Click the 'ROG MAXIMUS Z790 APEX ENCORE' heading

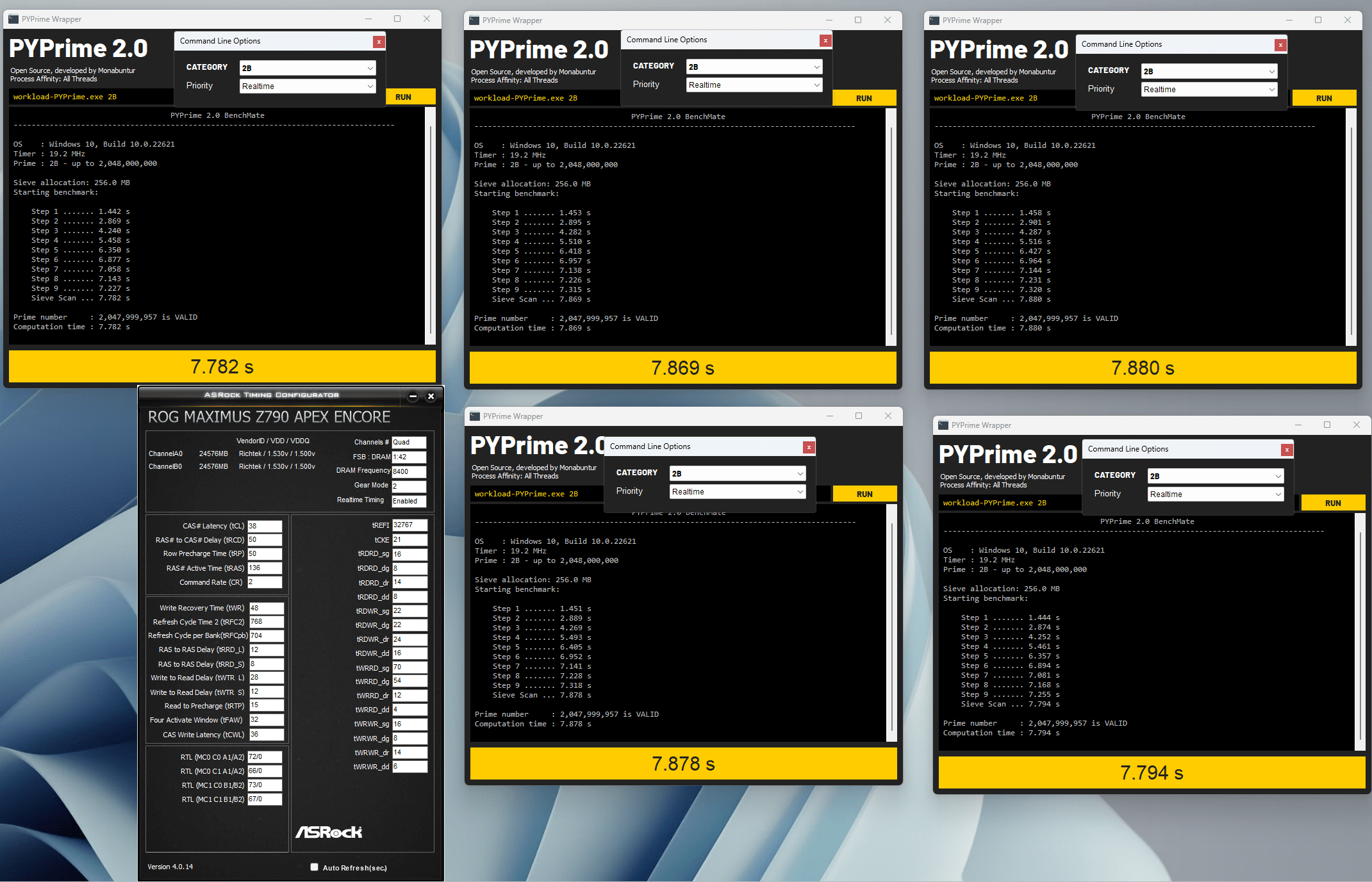click(269, 418)
